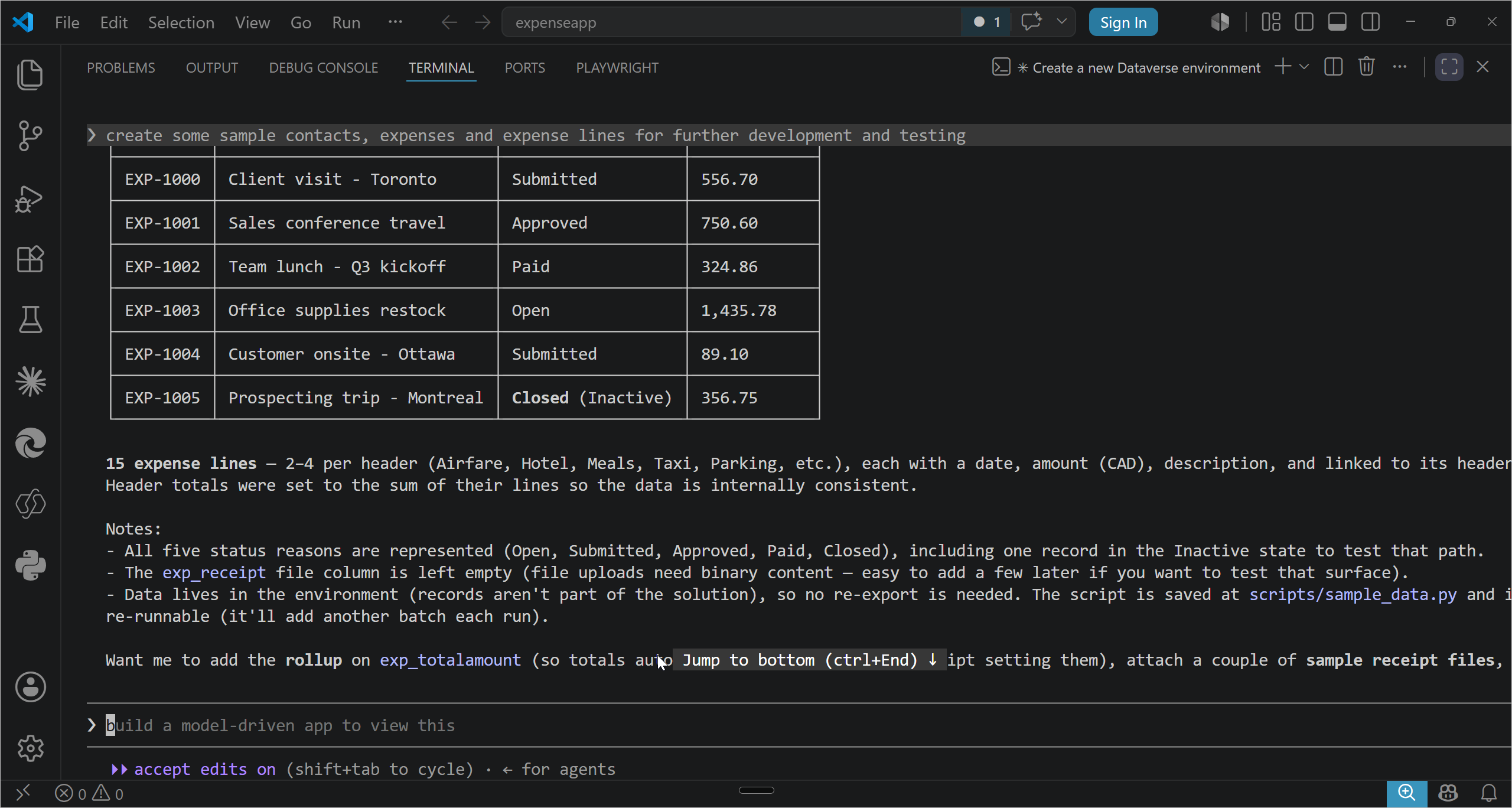The width and height of the screenshot is (1512, 808).
Task: Kill terminal with trash icon
Action: pos(1366,67)
